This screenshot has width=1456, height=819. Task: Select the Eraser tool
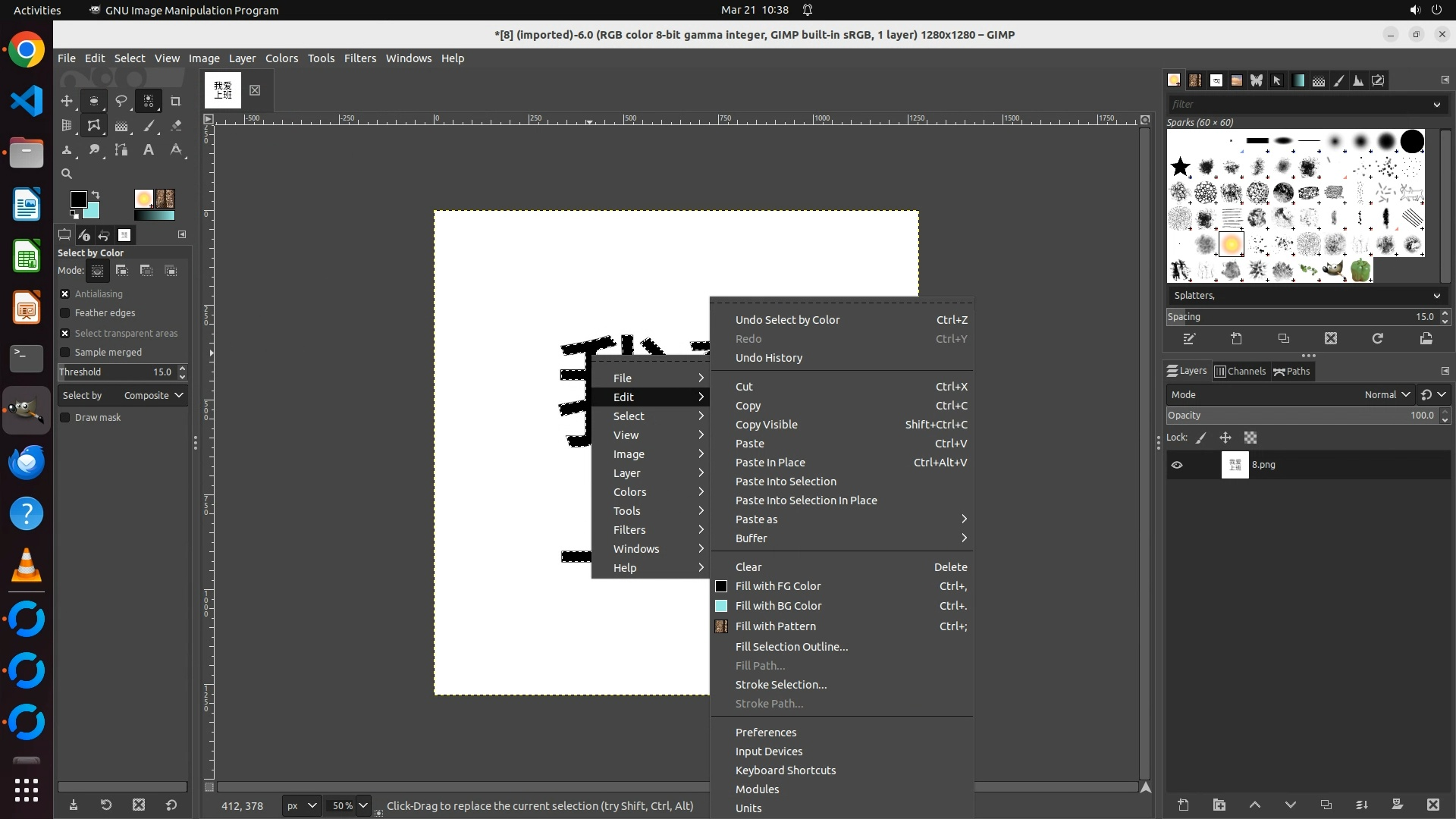coord(176,126)
